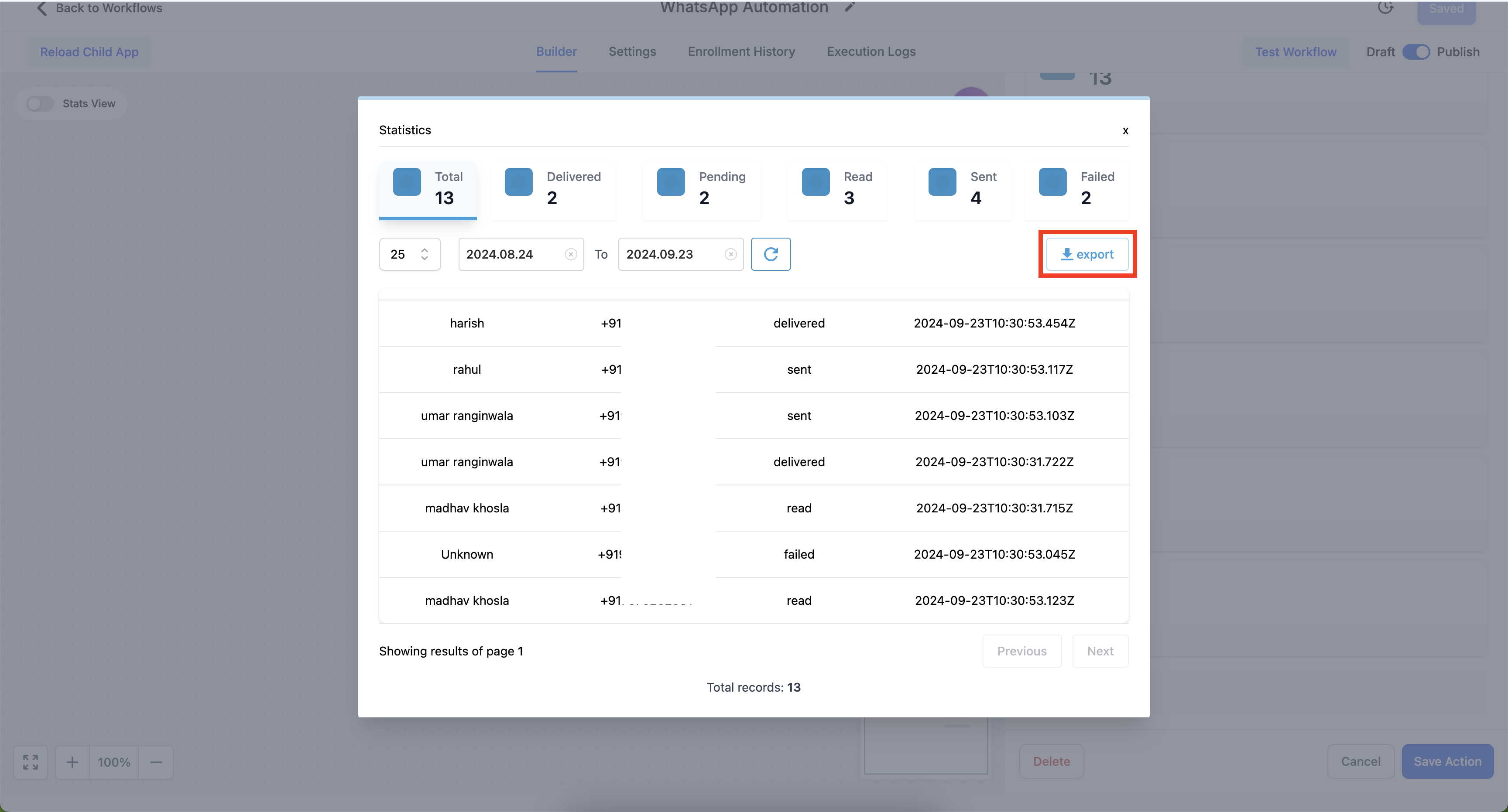Click the fit-to-screen expand icon

point(31,762)
